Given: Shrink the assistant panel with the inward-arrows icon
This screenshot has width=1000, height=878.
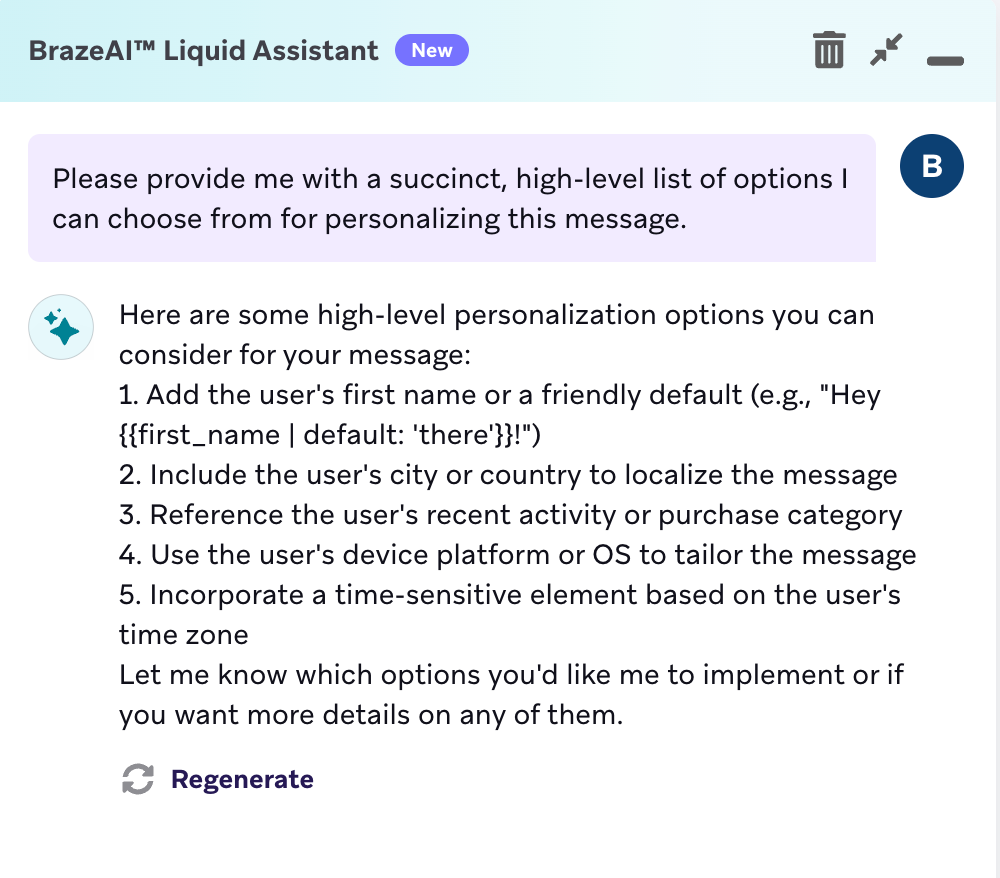Looking at the screenshot, I should point(886,50).
